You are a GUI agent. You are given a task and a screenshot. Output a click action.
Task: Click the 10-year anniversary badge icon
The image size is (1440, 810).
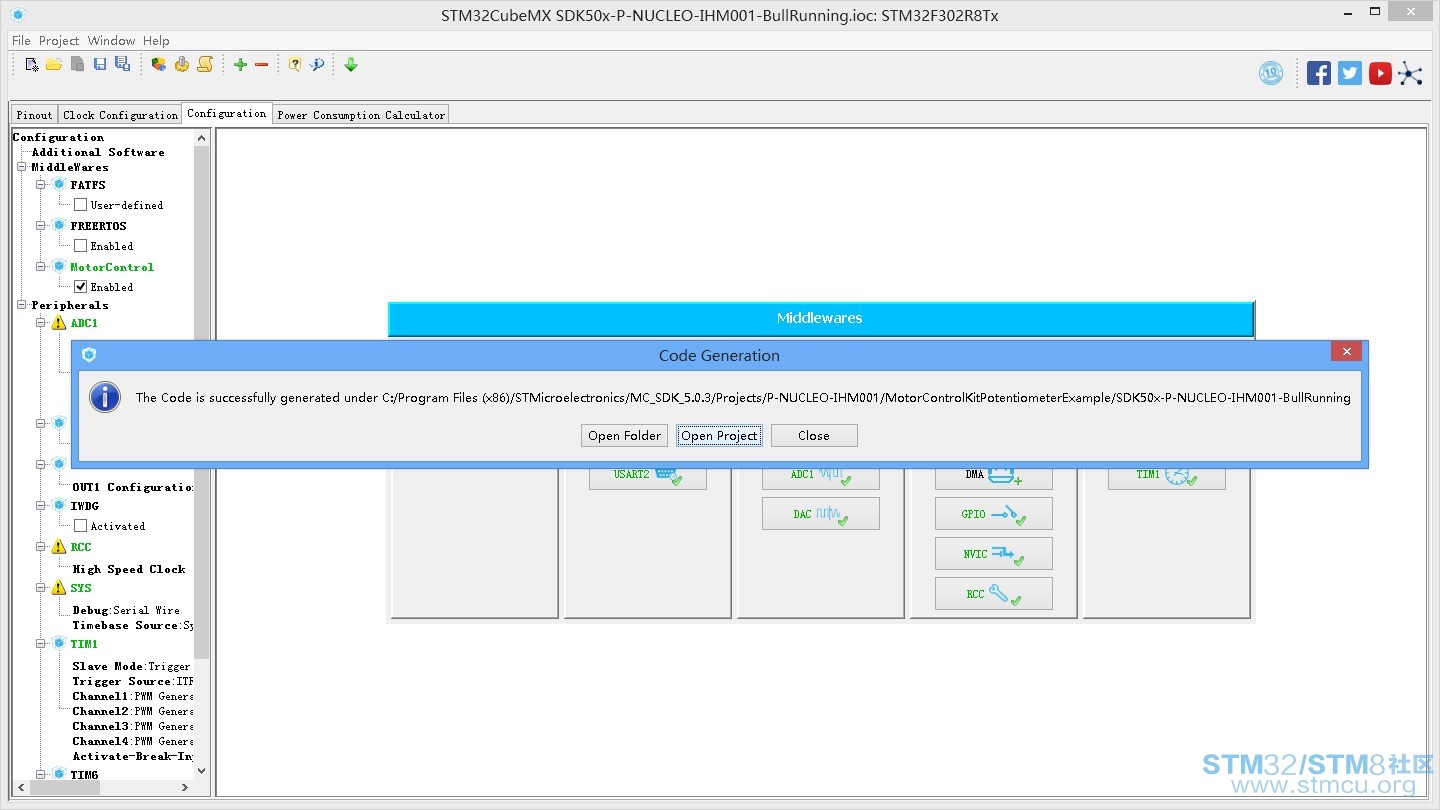click(1271, 73)
